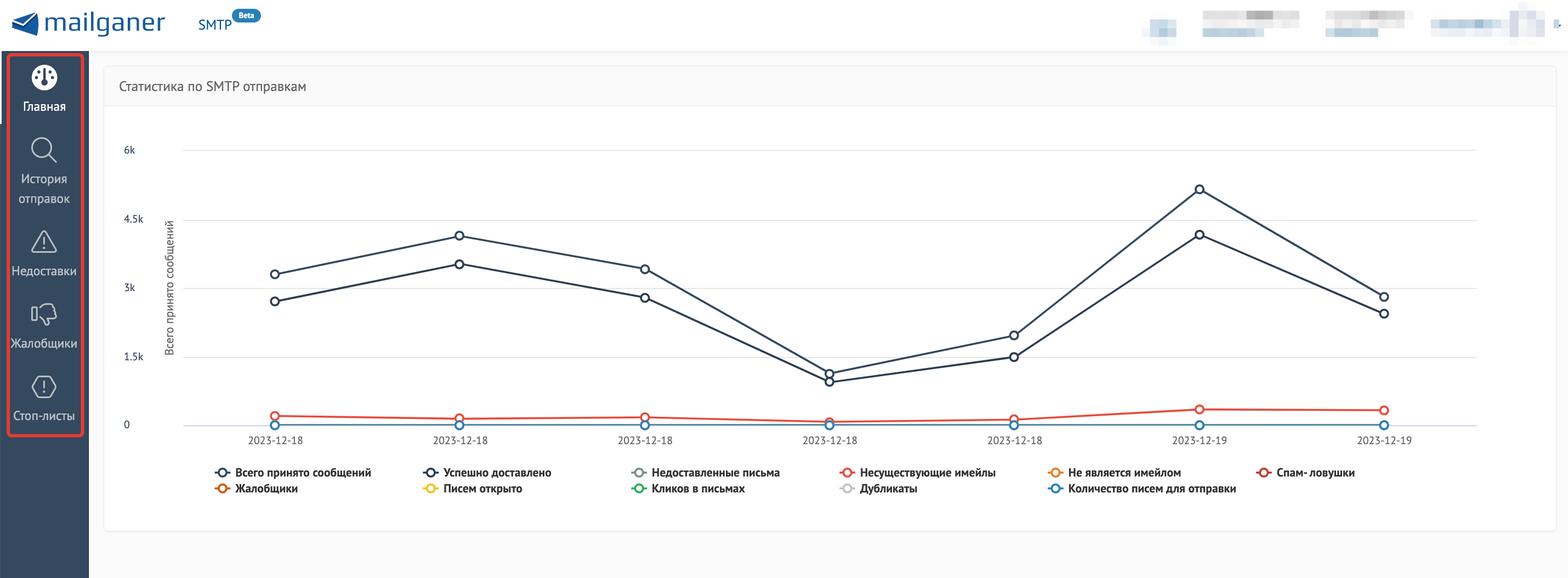1568x578 pixels.
Task: Click the Beta badge
Action: tap(246, 16)
